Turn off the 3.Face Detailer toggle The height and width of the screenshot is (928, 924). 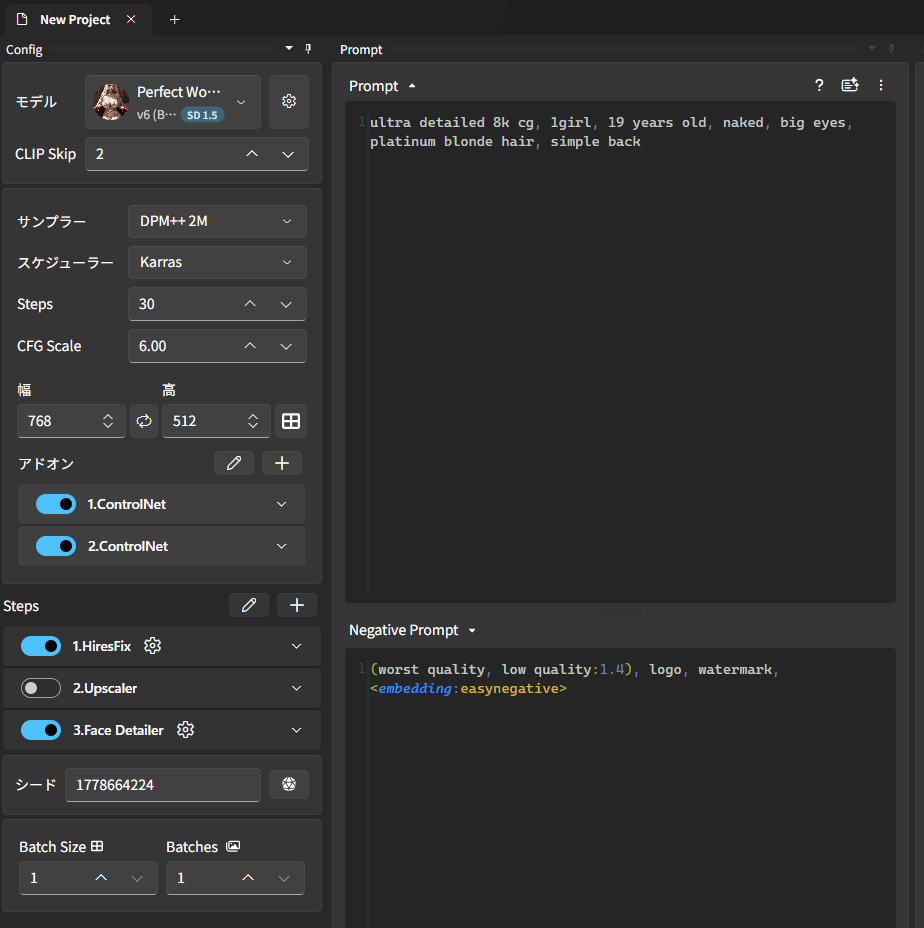(42, 730)
